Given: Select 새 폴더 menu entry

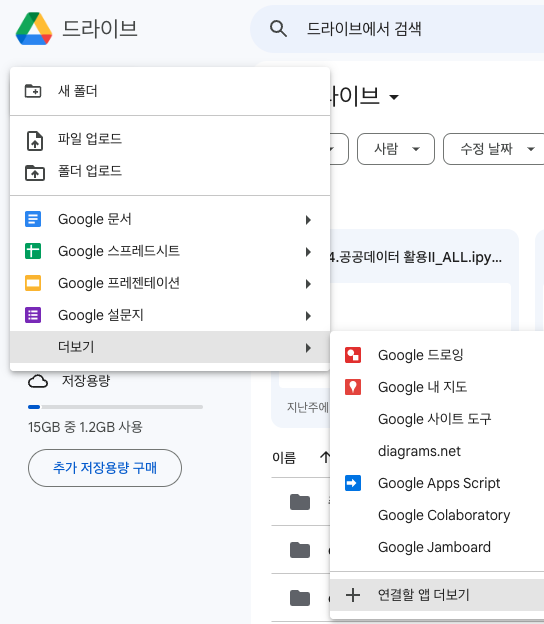Looking at the screenshot, I should pos(170,91).
